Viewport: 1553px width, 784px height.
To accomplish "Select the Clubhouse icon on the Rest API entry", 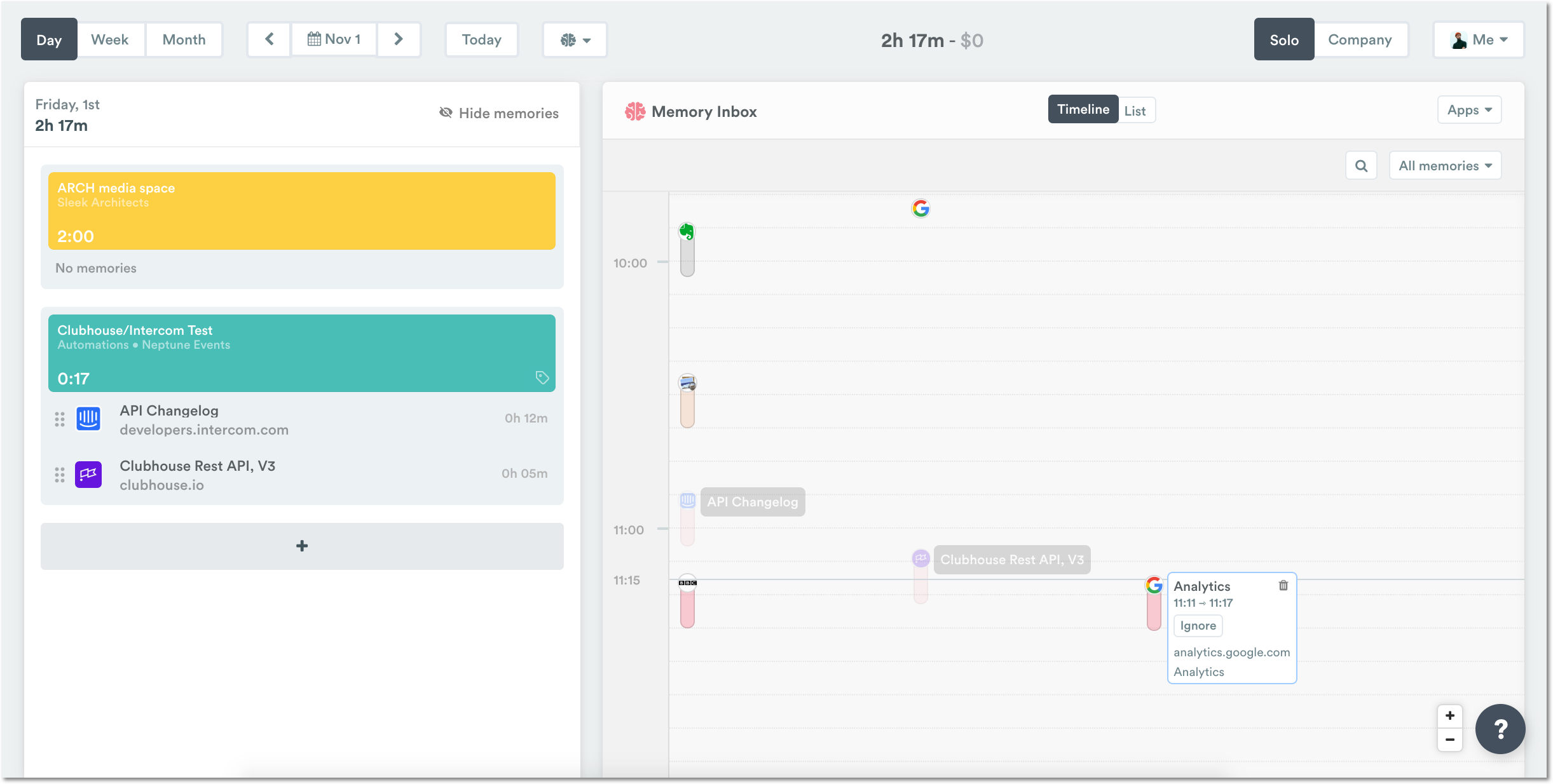I will 88,474.
